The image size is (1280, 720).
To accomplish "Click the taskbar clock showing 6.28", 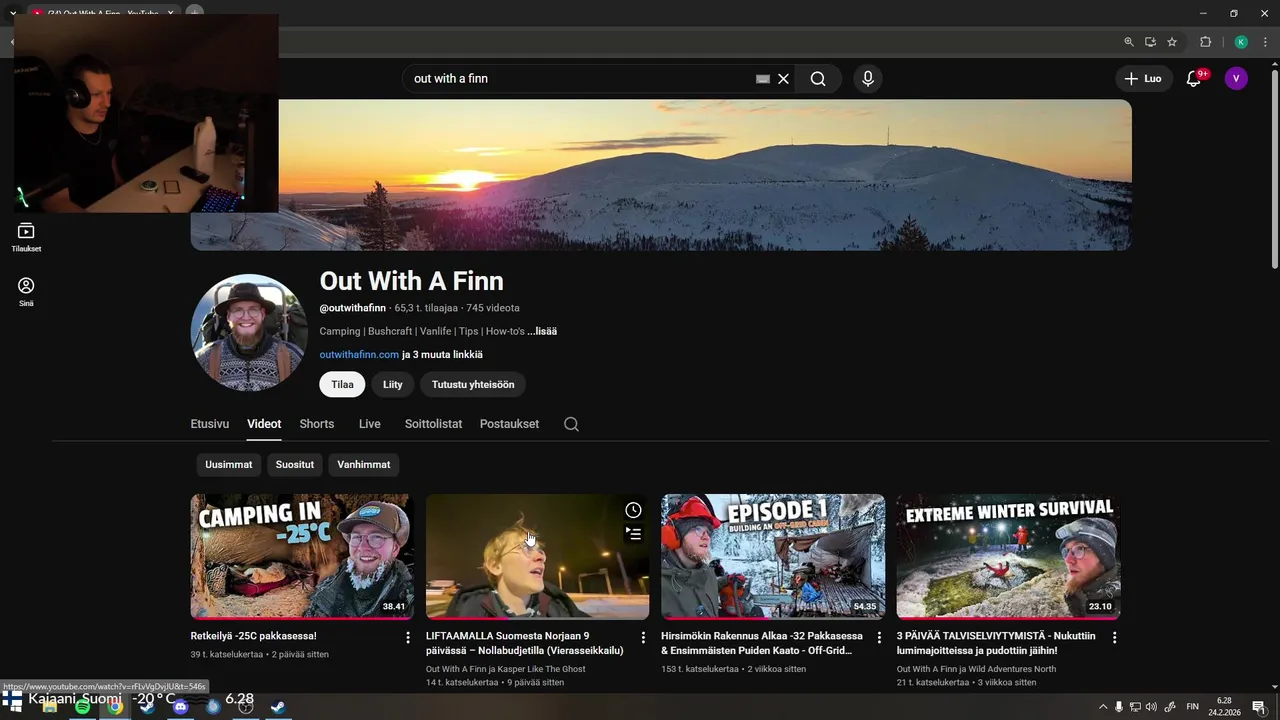I will click(1225, 707).
